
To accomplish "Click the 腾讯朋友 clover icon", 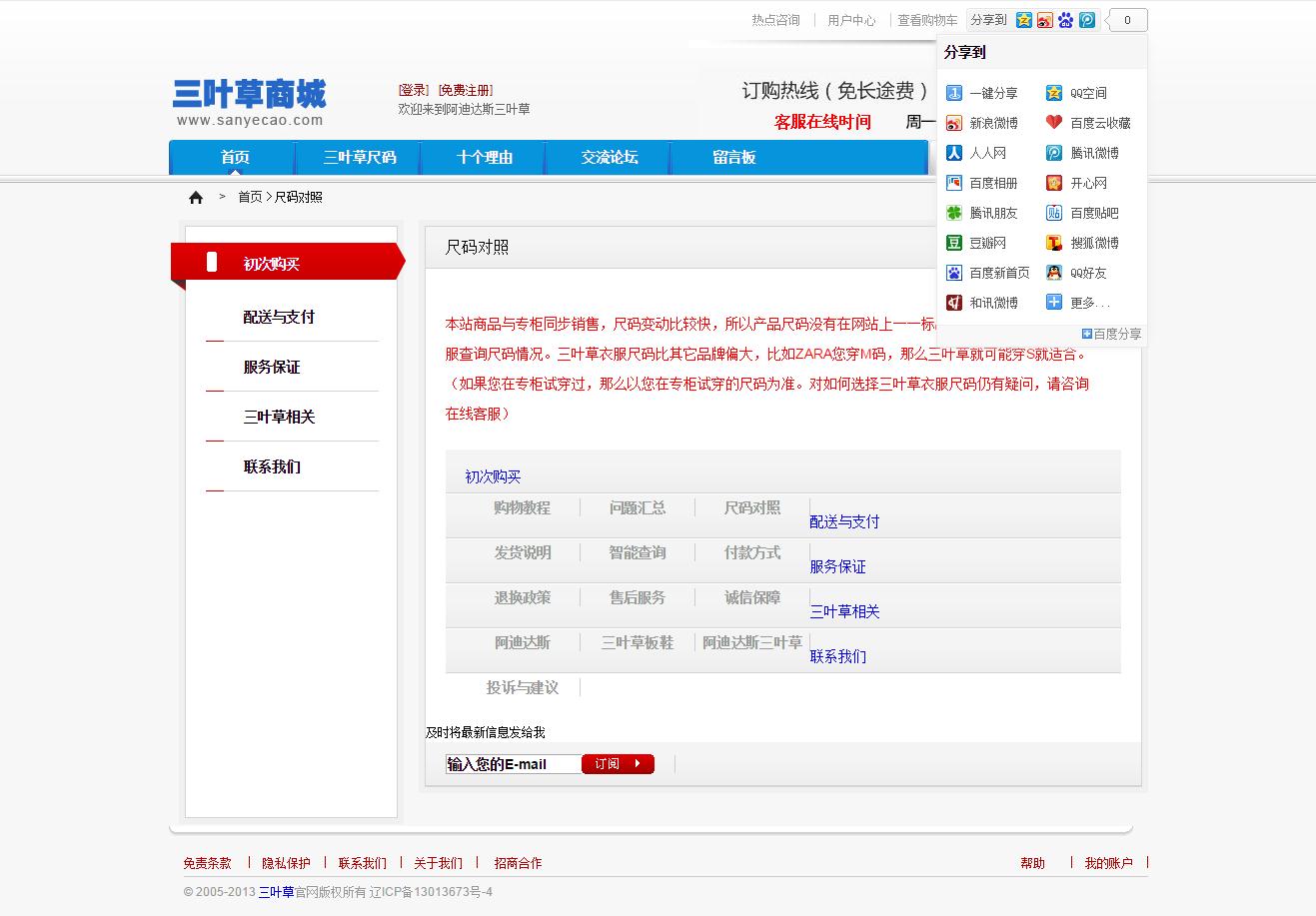I will [x=954, y=213].
